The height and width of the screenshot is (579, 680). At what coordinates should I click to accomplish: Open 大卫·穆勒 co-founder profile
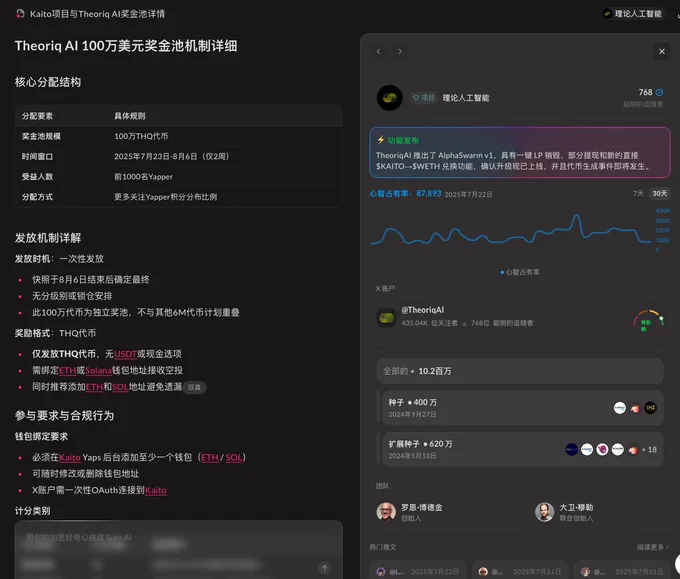click(601, 512)
